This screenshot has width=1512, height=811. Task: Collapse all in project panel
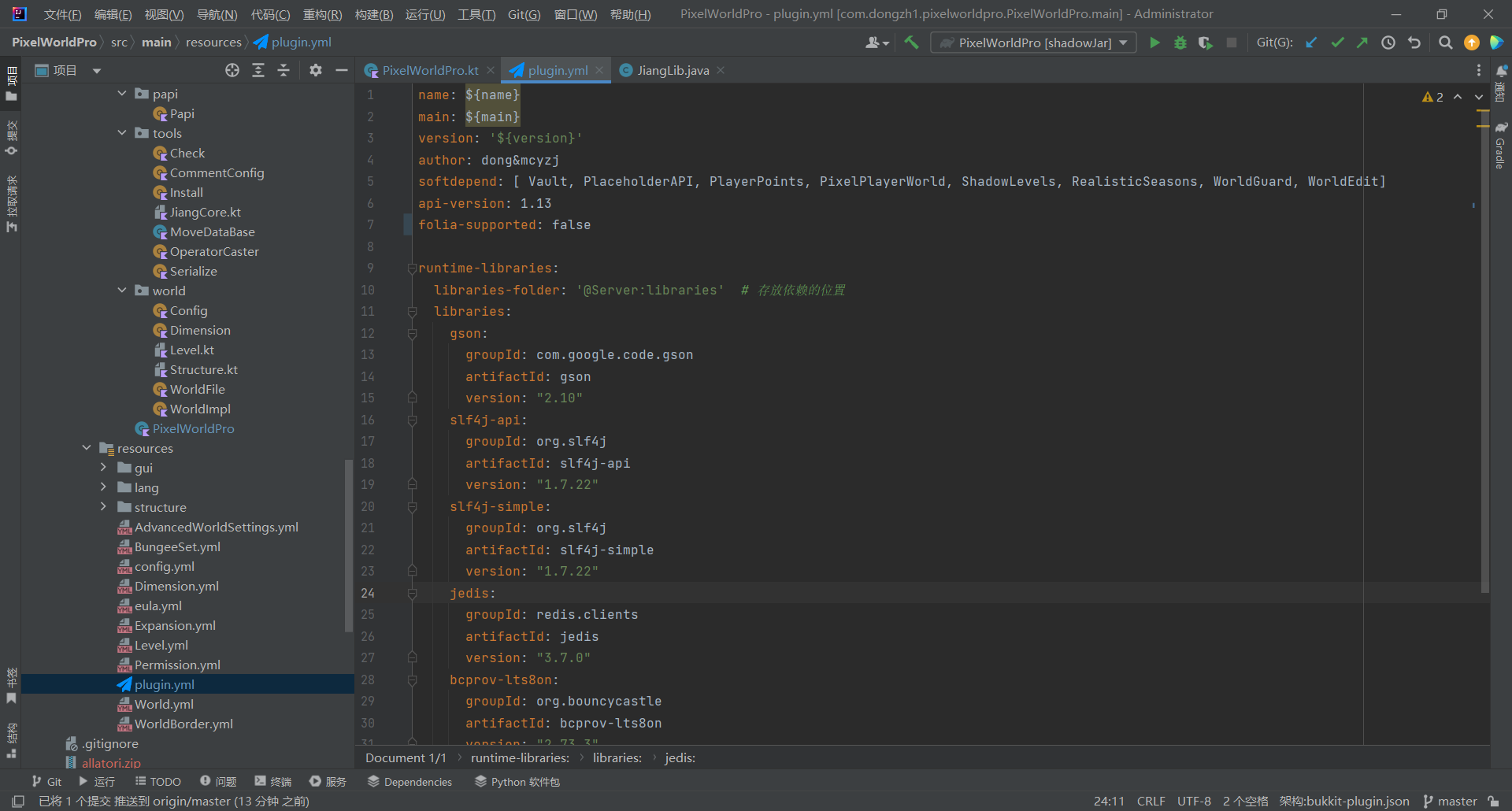tap(283, 70)
